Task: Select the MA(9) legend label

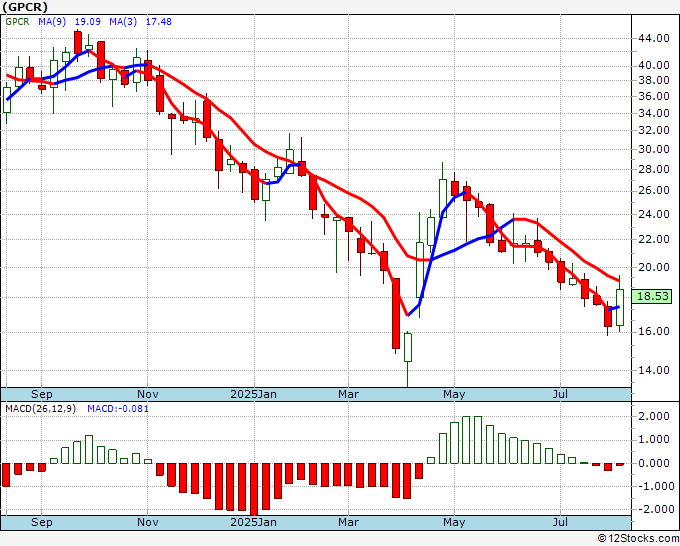Action: coord(52,22)
